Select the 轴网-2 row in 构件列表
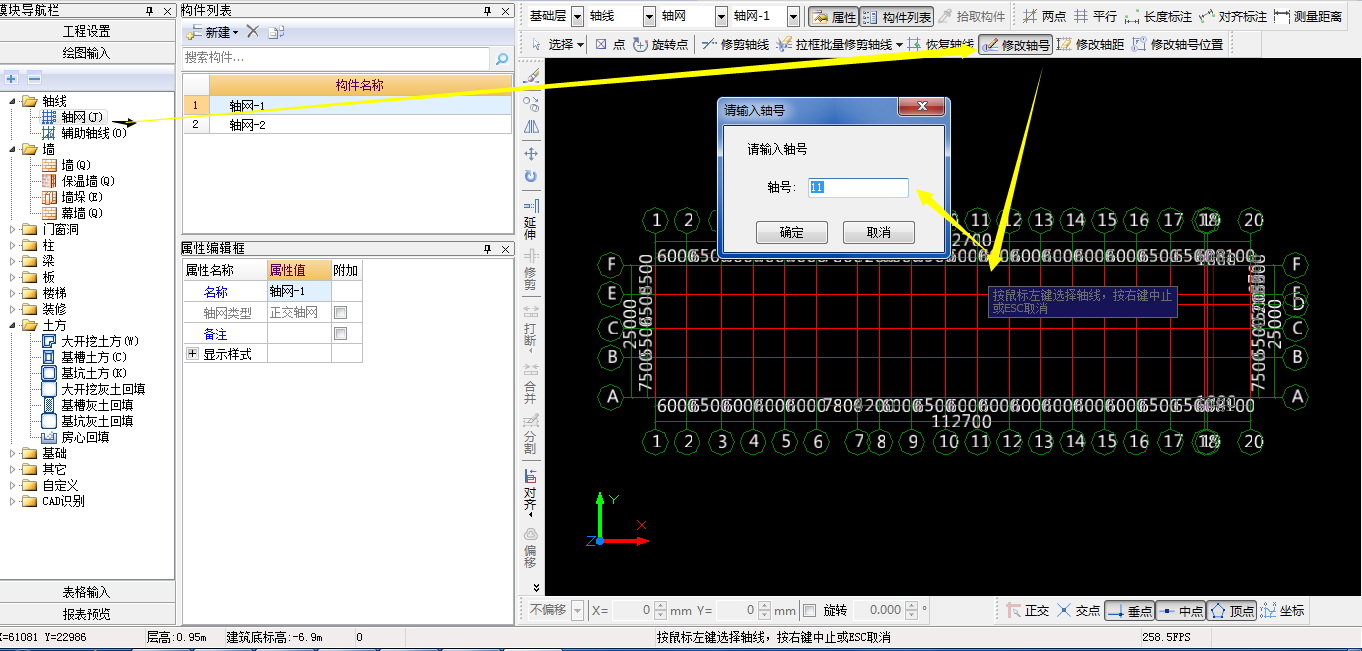 [346, 125]
